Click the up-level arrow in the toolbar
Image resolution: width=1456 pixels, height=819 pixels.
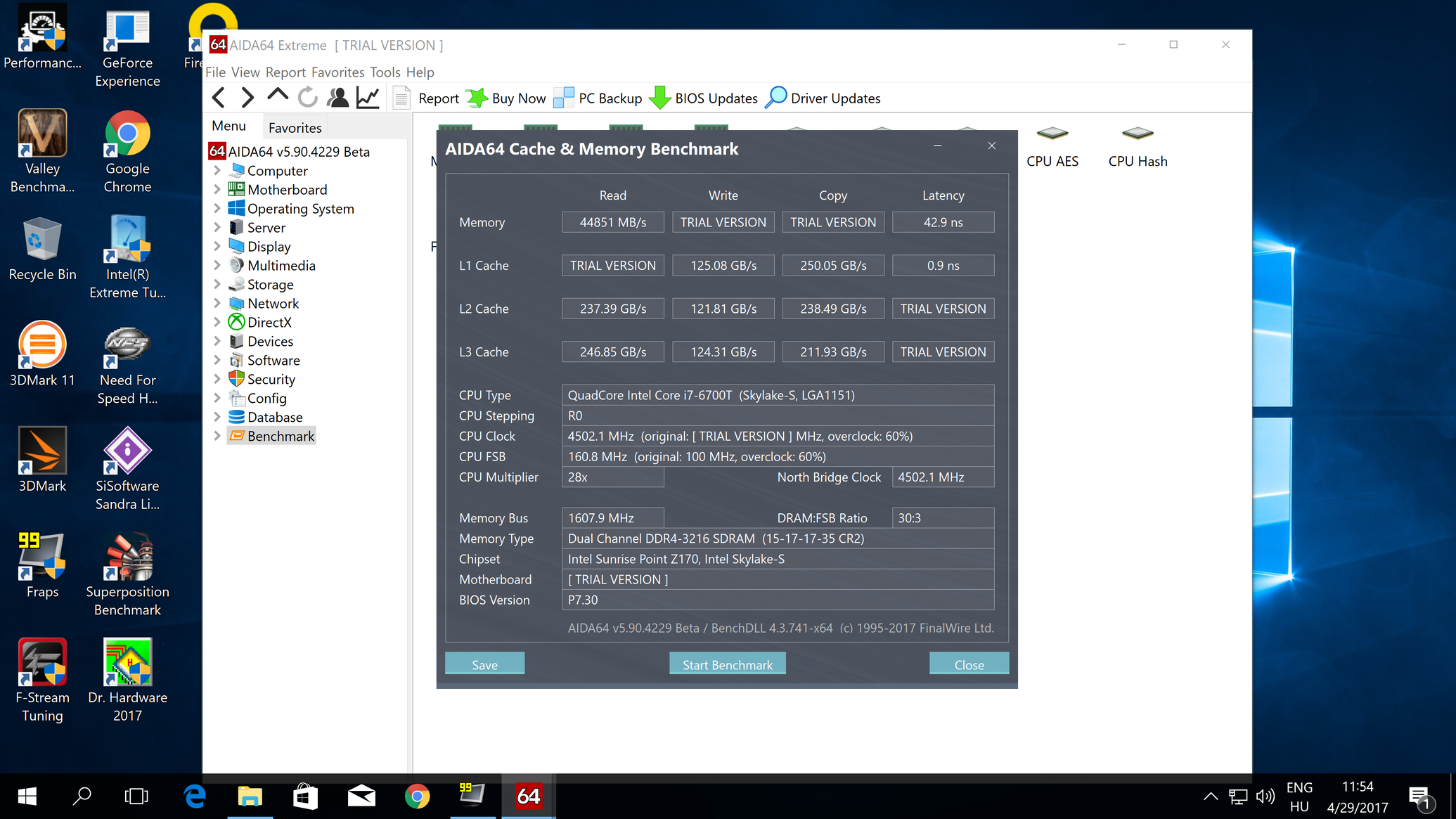[278, 96]
